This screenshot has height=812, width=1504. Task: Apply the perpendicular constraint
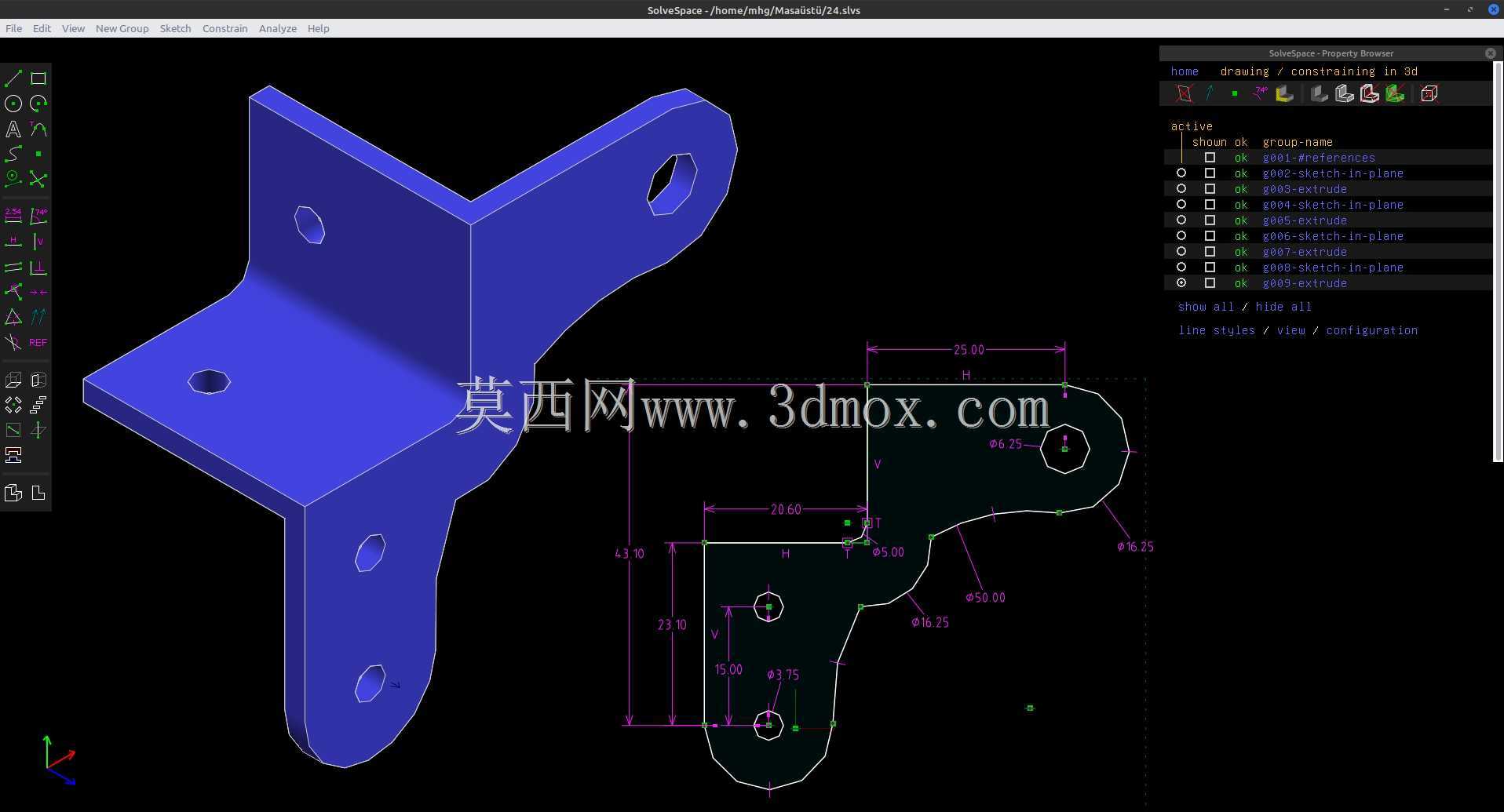point(38,268)
